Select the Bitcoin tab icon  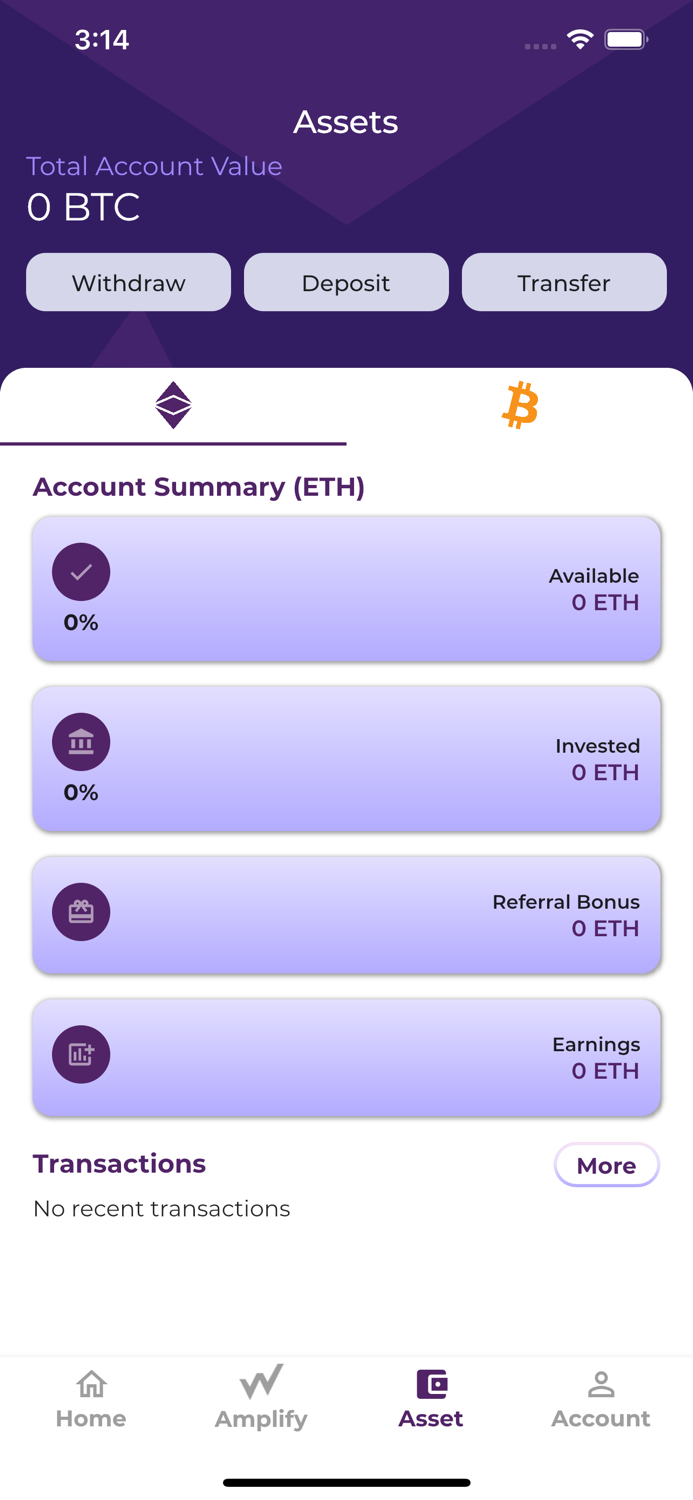[x=519, y=405]
